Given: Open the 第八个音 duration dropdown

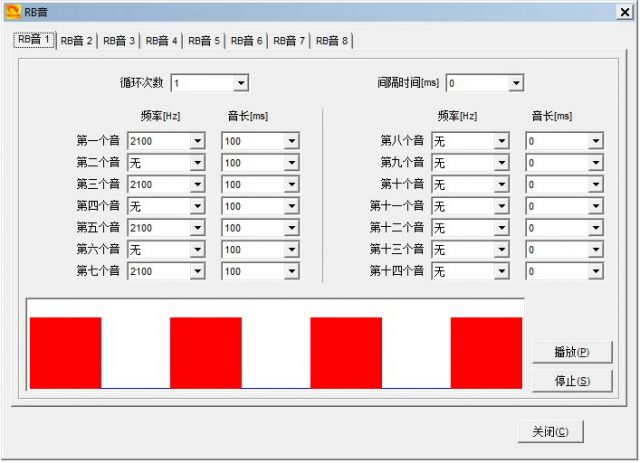Looking at the screenshot, I should click(596, 141).
